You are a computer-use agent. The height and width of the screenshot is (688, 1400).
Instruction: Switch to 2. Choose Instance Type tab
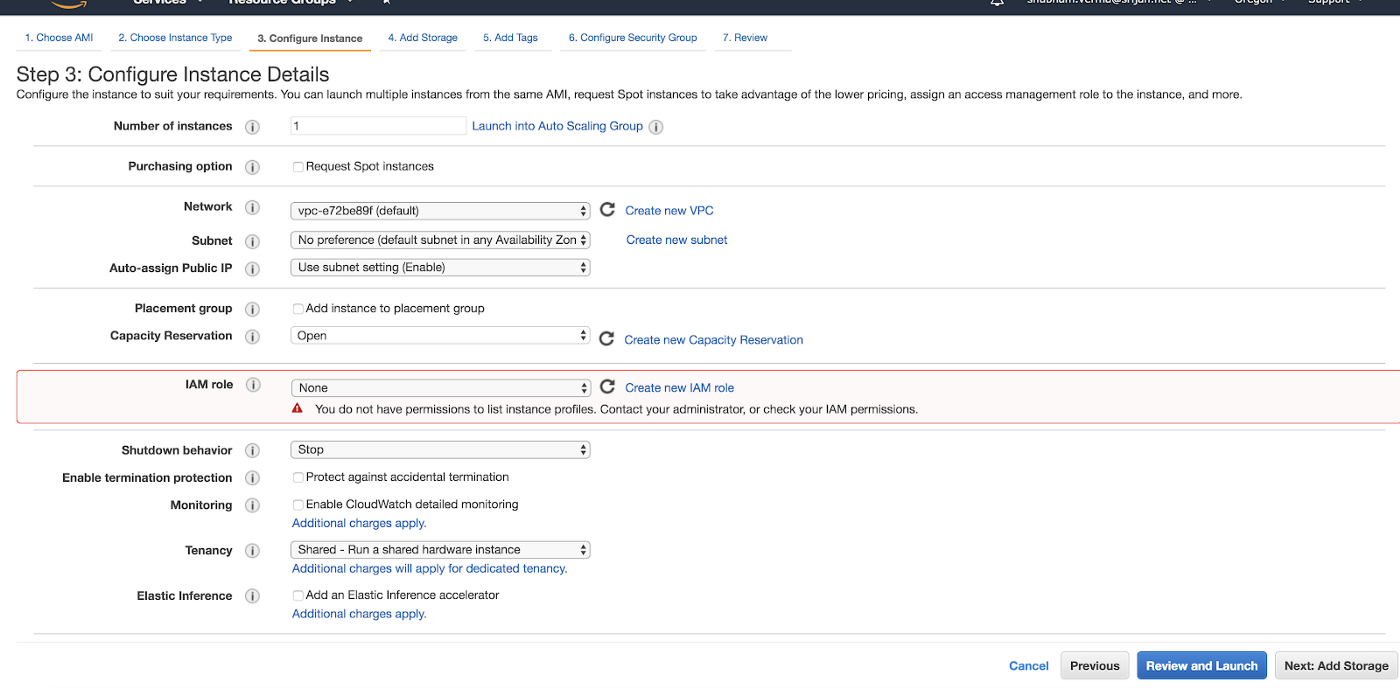[175, 38]
